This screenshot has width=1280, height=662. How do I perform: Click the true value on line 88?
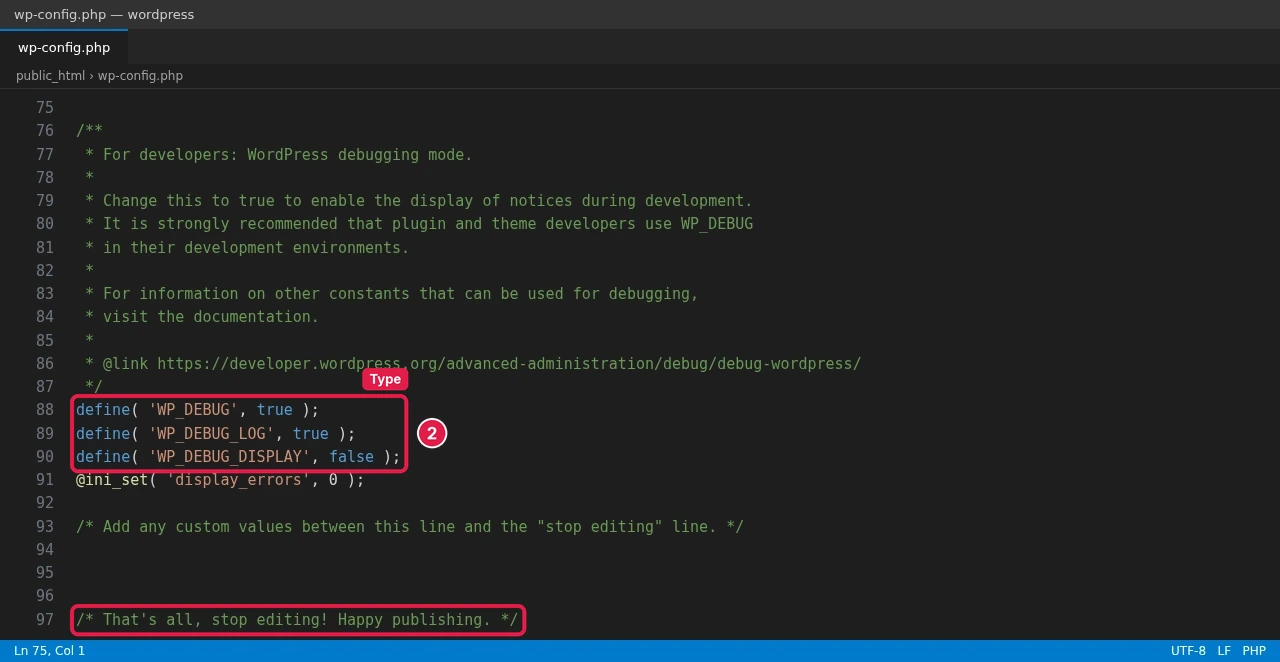[x=275, y=410]
